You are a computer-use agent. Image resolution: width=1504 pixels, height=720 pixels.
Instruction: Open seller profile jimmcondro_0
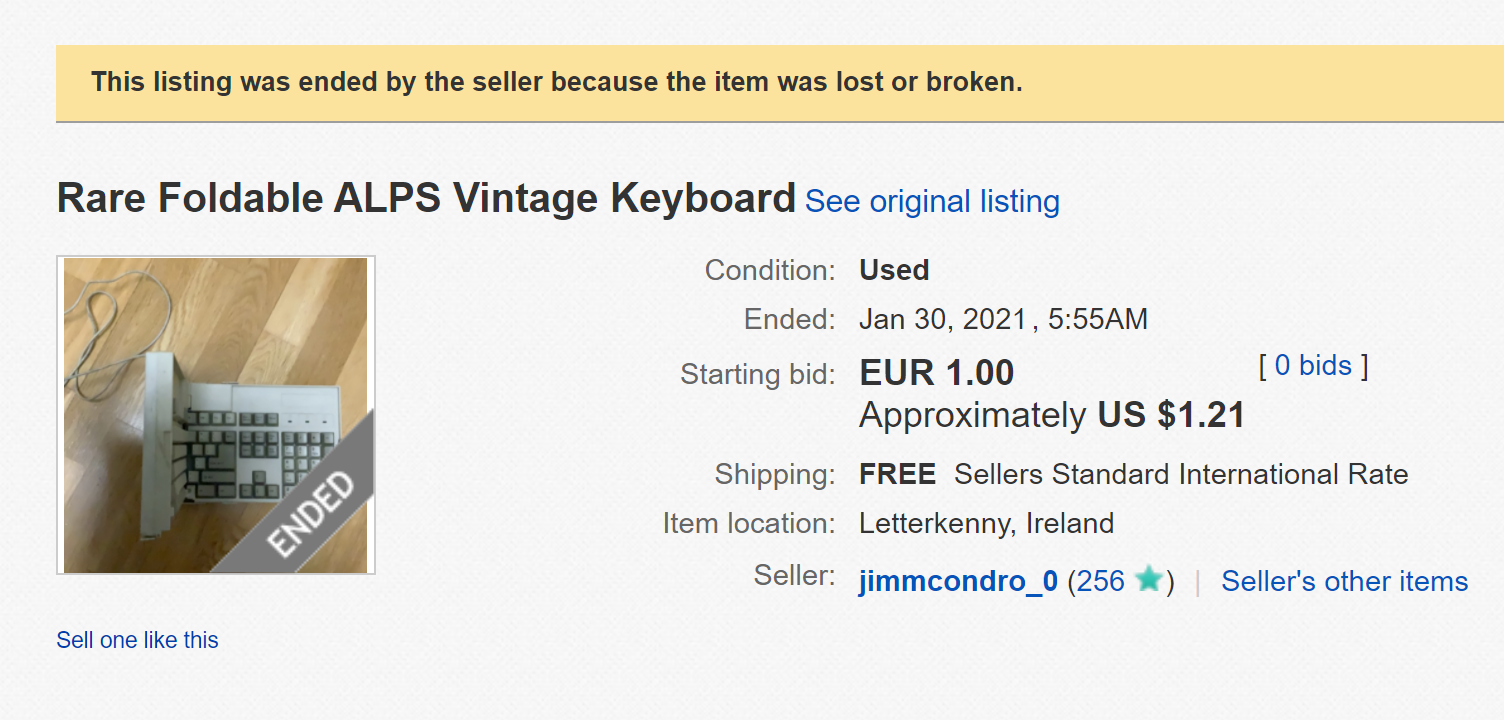tap(958, 581)
